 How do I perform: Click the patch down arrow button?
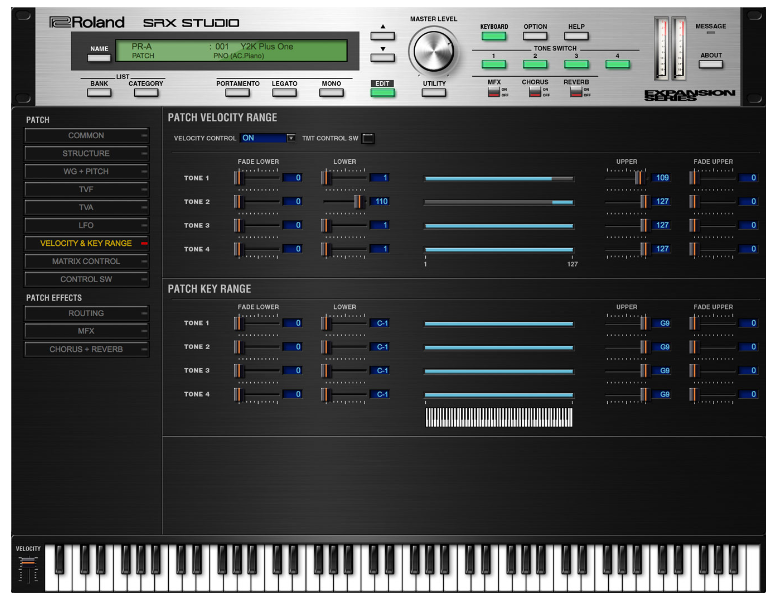(x=383, y=58)
